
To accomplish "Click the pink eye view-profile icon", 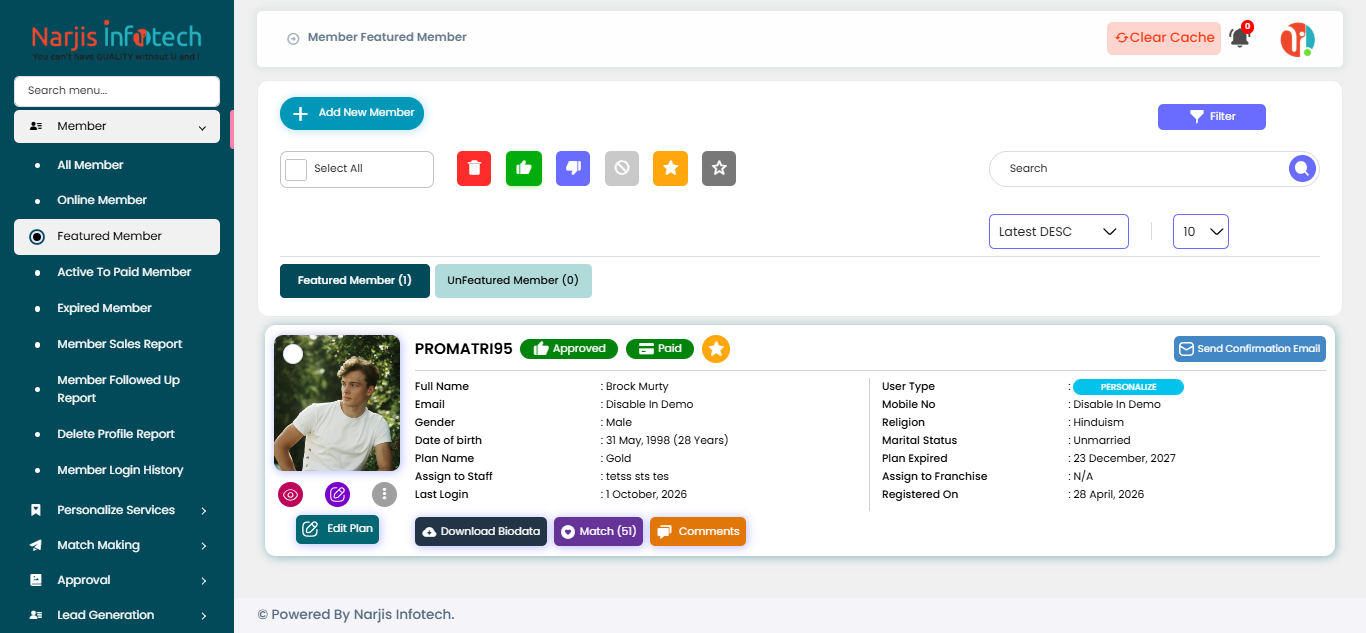I will click(291, 494).
